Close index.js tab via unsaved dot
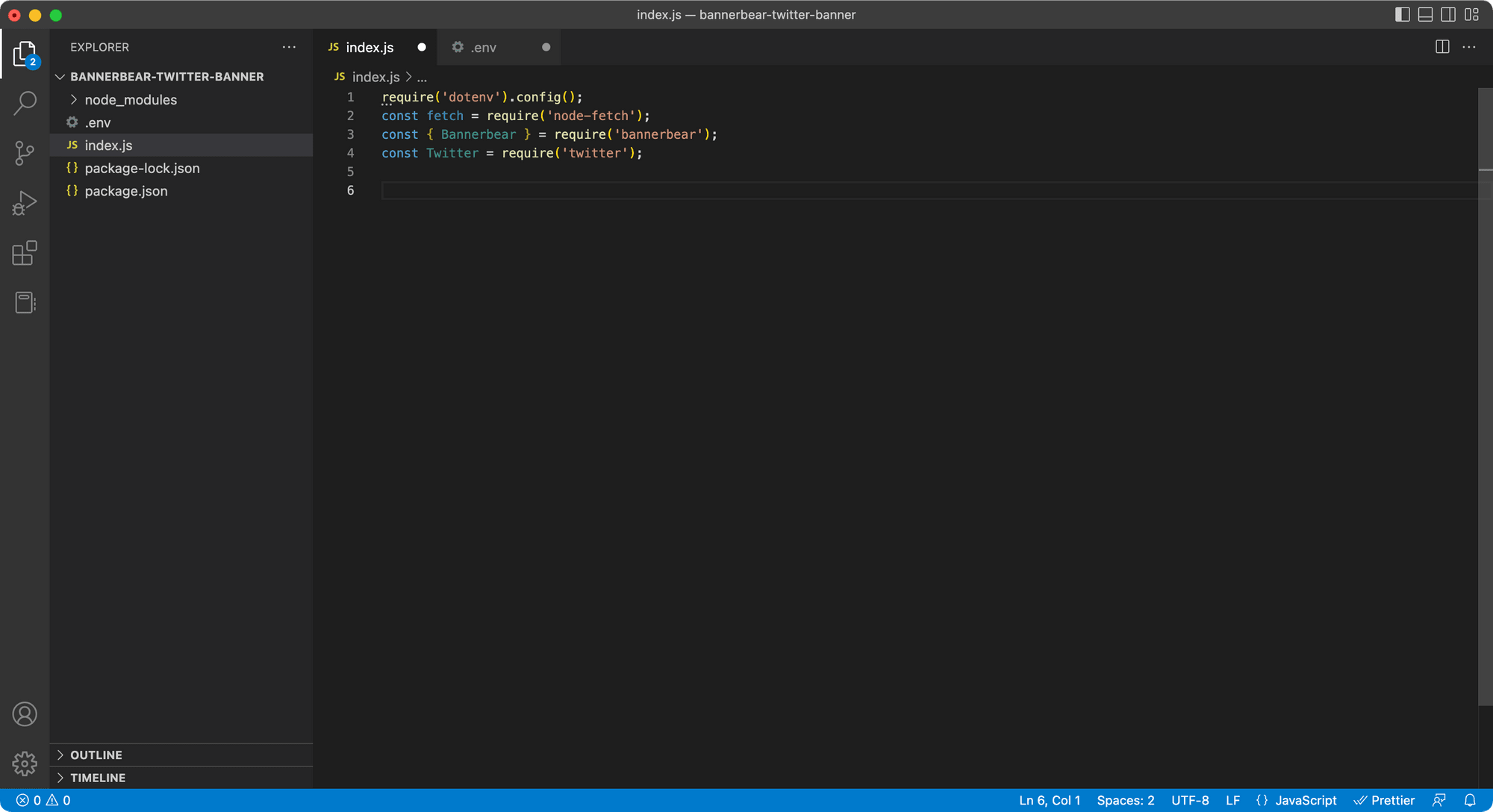This screenshot has height=812, width=1493. click(421, 47)
